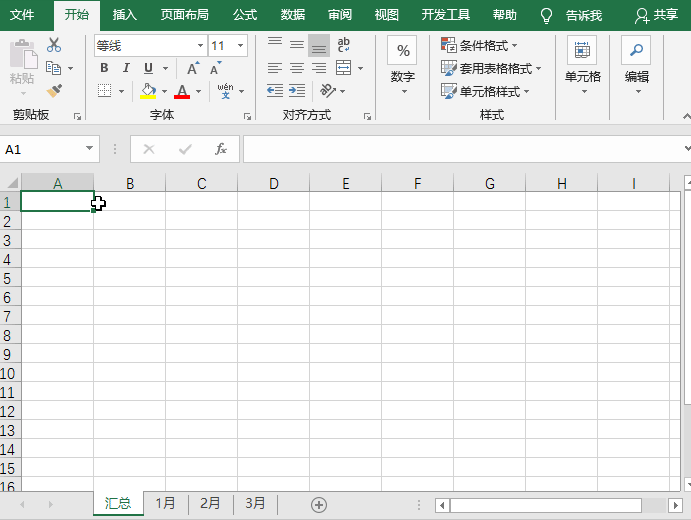Screen dimensions: 691x520
Task: Toggle bold formatting
Action: point(104,68)
